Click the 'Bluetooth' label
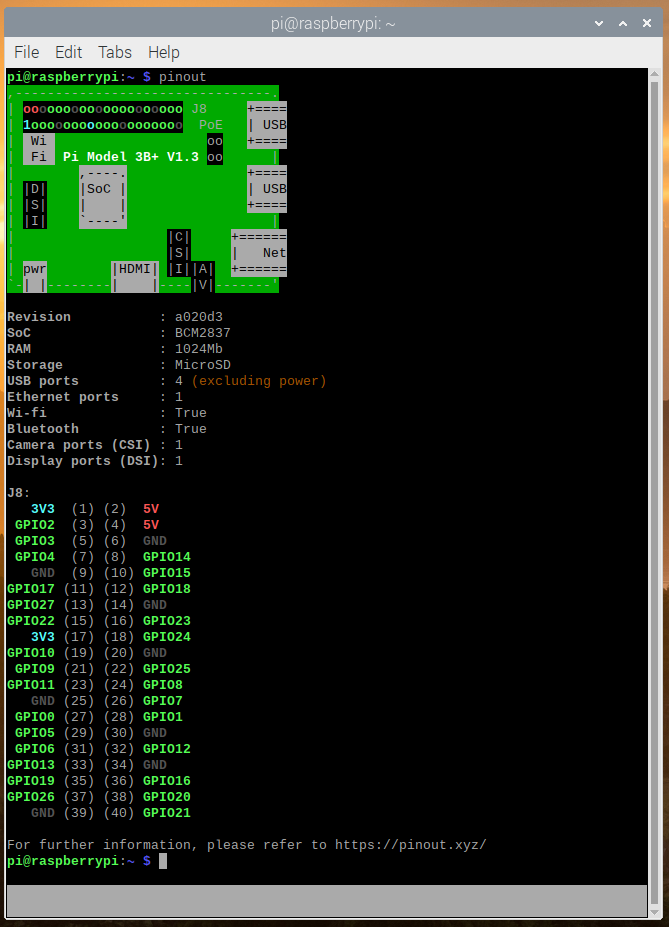Image resolution: width=669 pixels, height=927 pixels. click(x=43, y=429)
